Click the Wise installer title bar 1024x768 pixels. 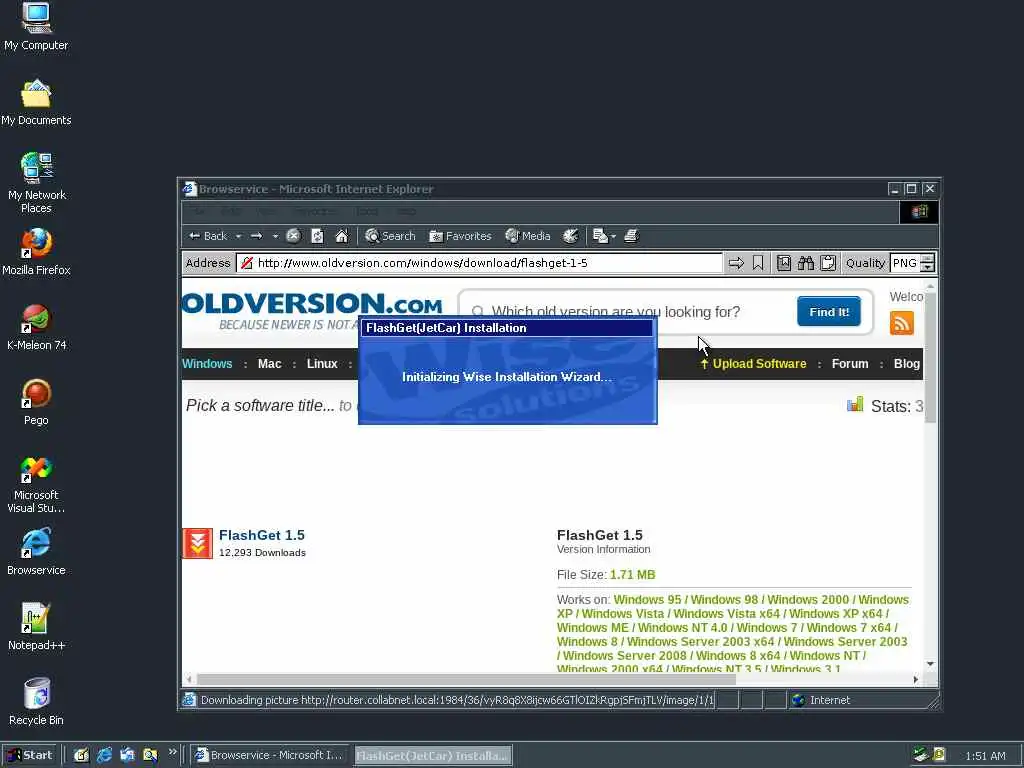pos(507,328)
